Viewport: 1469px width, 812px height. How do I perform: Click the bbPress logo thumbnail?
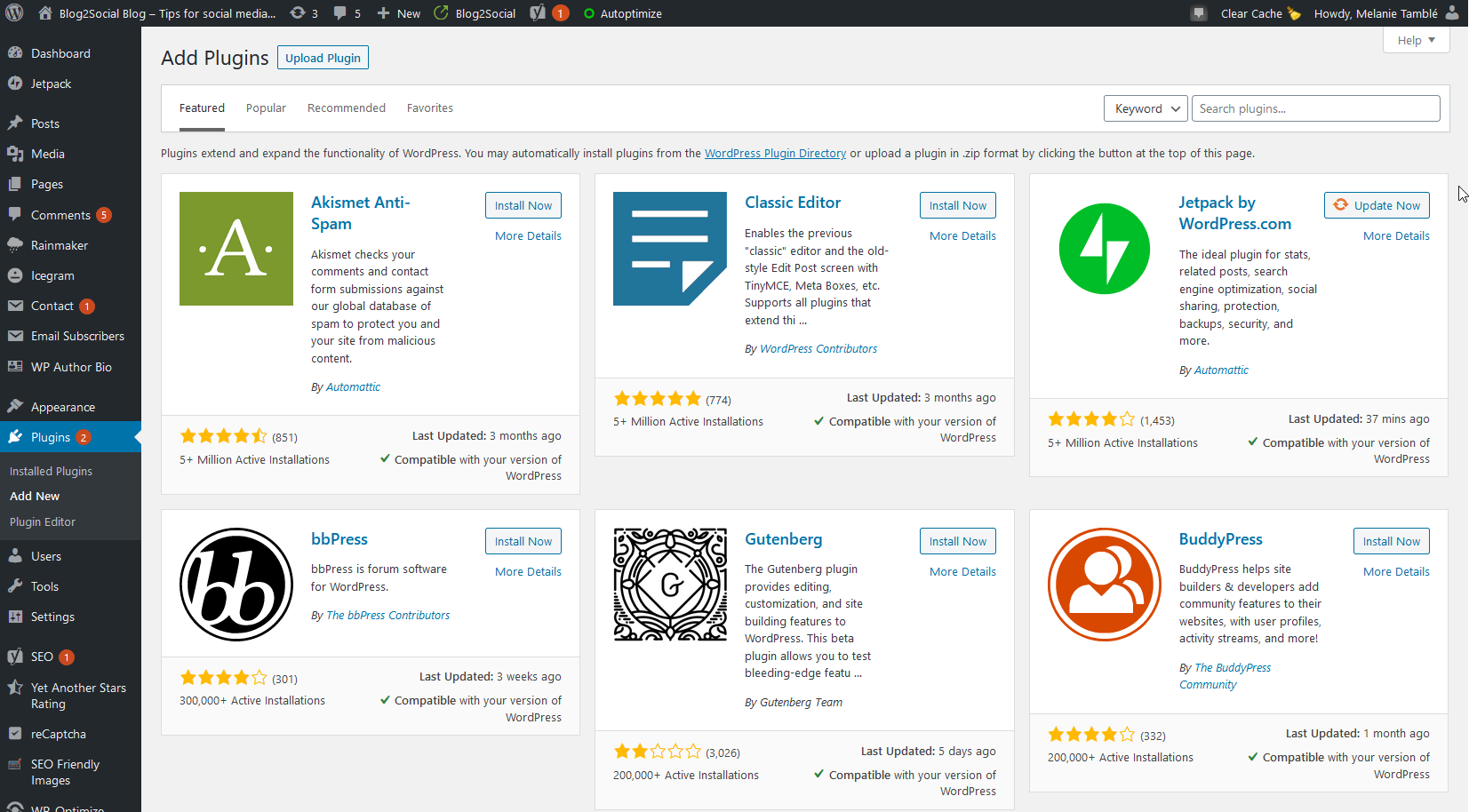pos(236,585)
